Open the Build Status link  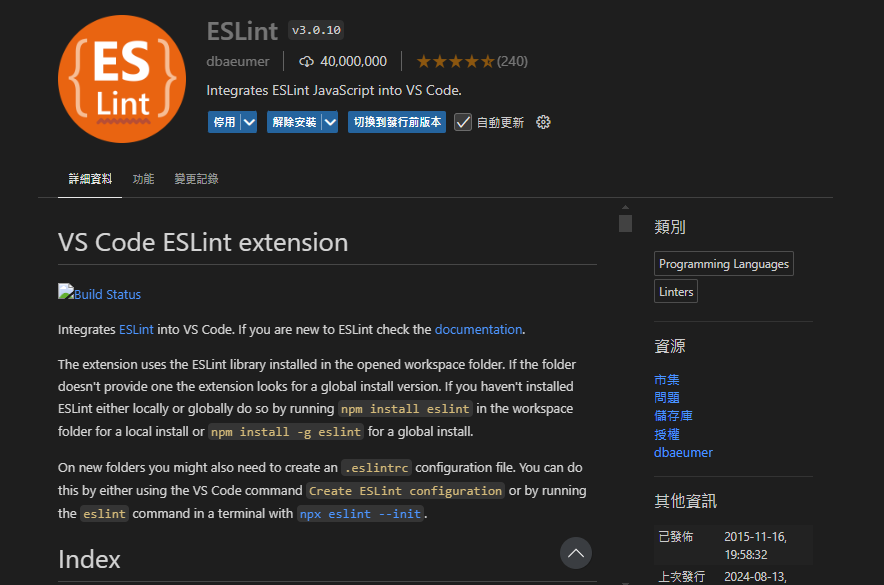click(107, 294)
